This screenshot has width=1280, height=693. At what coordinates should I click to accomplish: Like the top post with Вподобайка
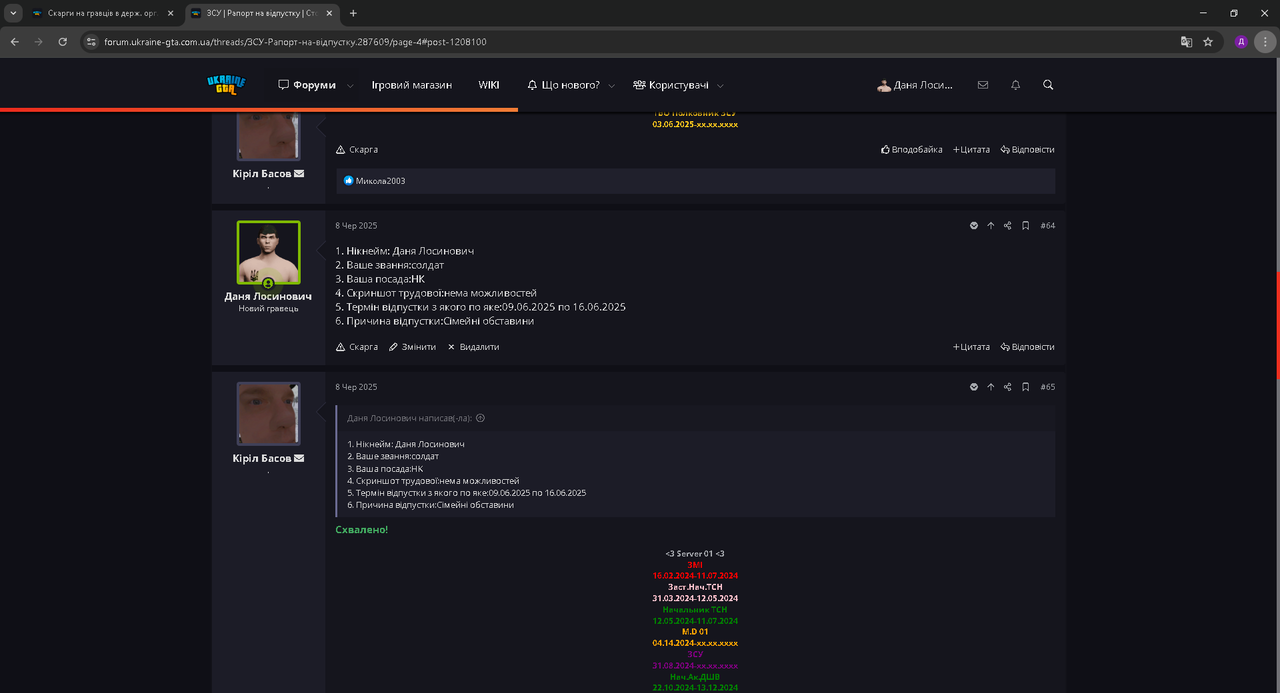911,149
